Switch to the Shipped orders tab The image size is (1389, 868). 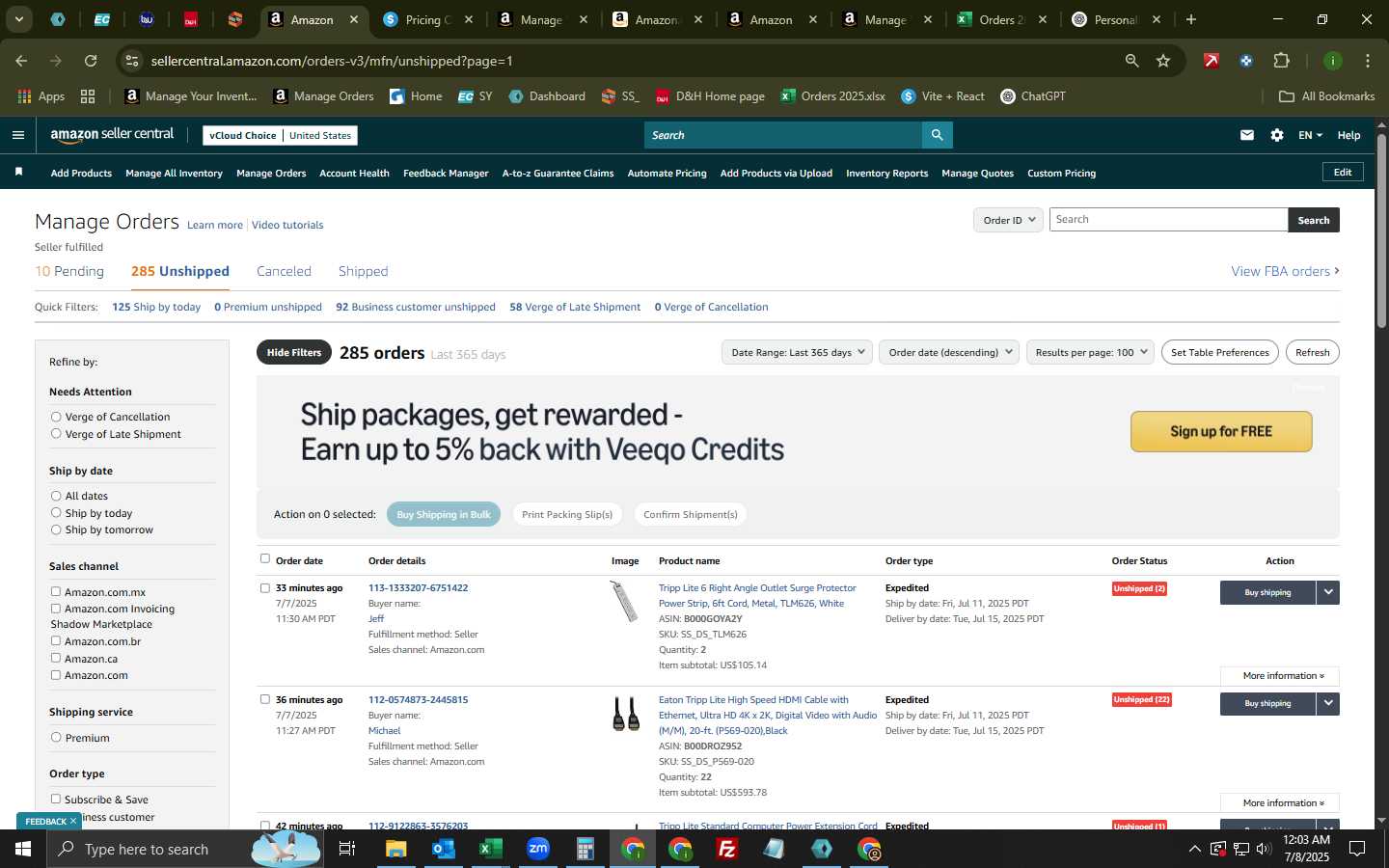point(363,271)
